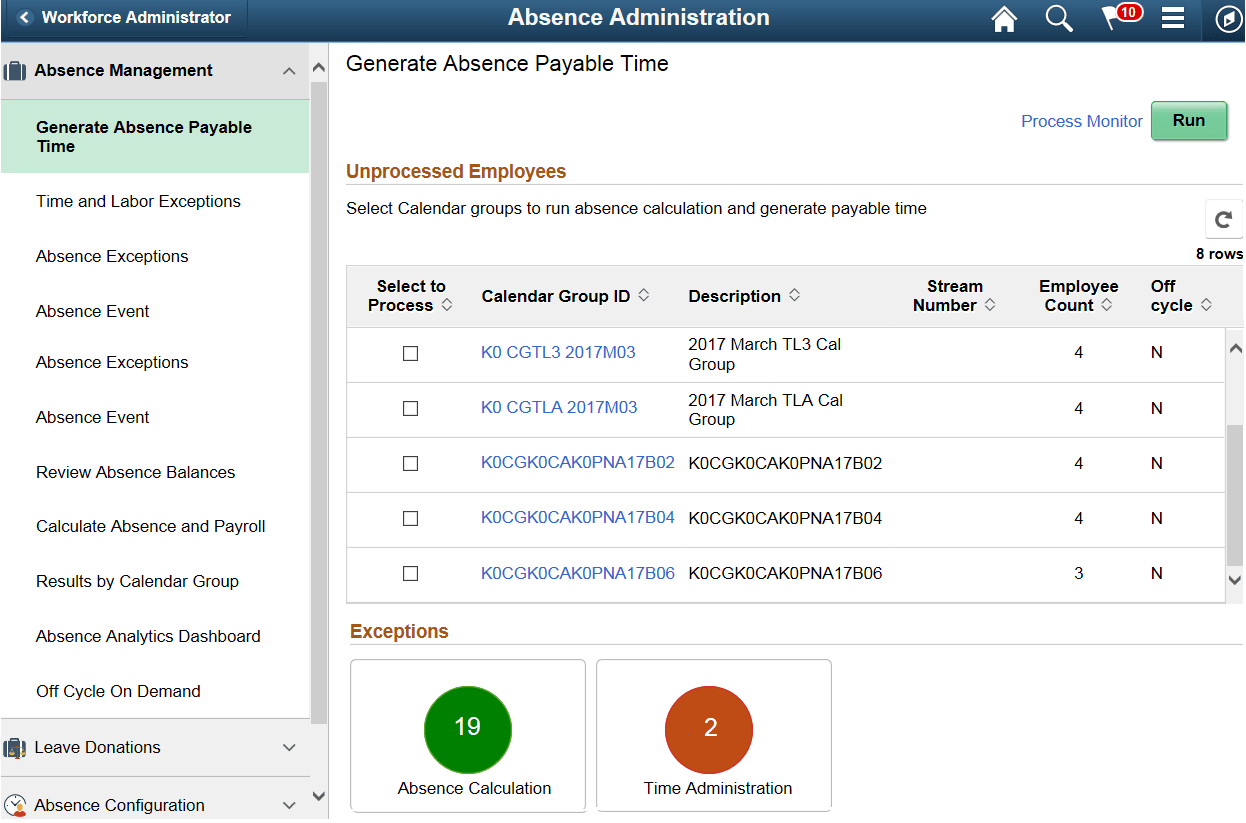View notifications via the flag icon

click(1117, 18)
